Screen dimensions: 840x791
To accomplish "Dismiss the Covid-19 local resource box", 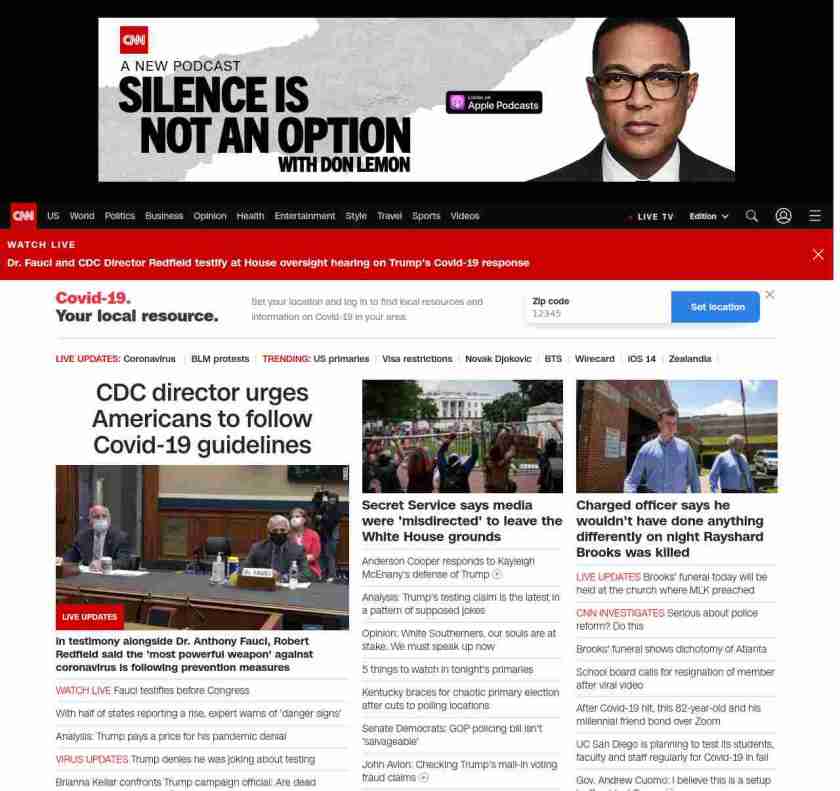I will [769, 294].
